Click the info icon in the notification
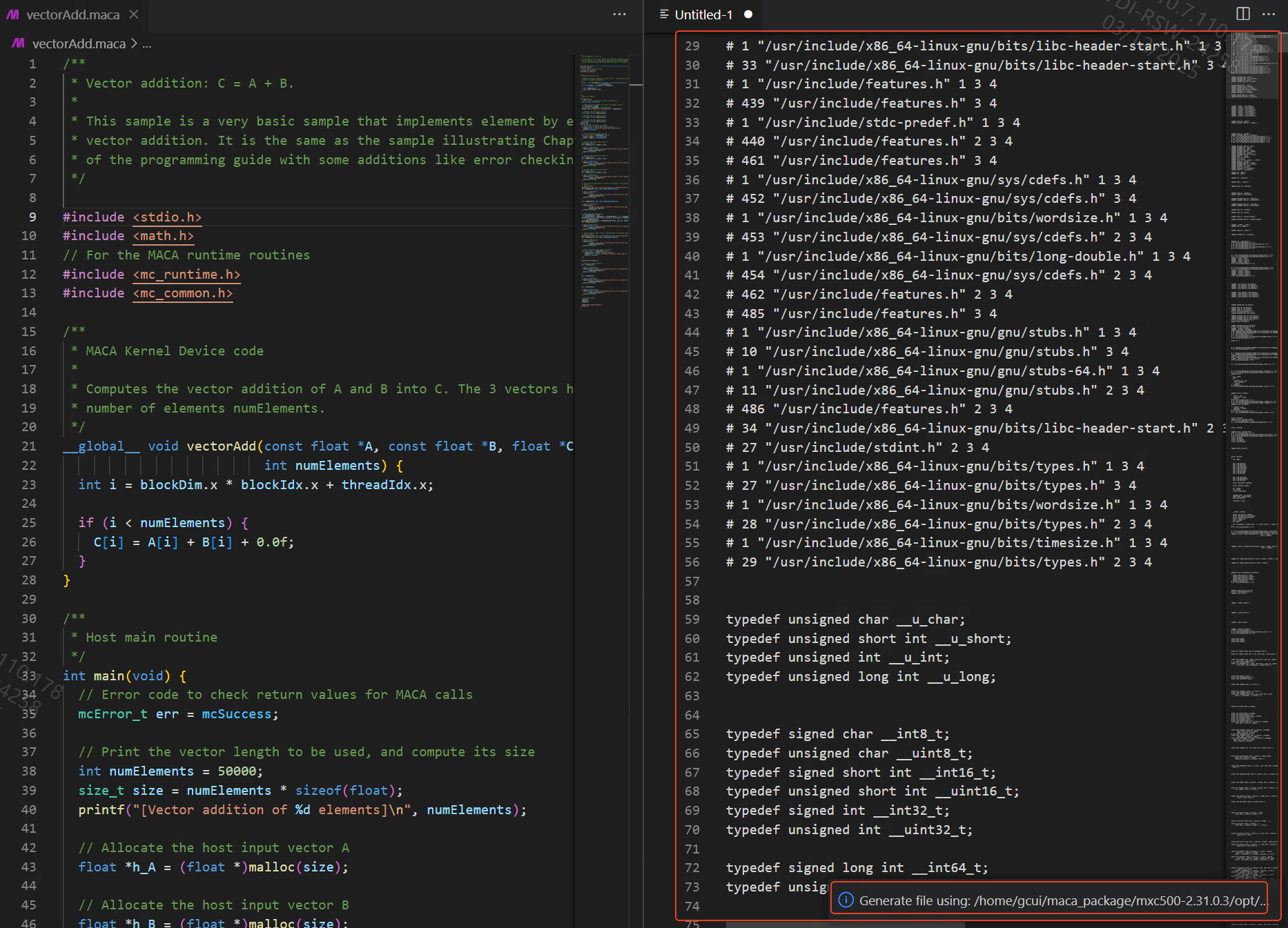The image size is (1288, 928). pyautogui.click(x=846, y=900)
